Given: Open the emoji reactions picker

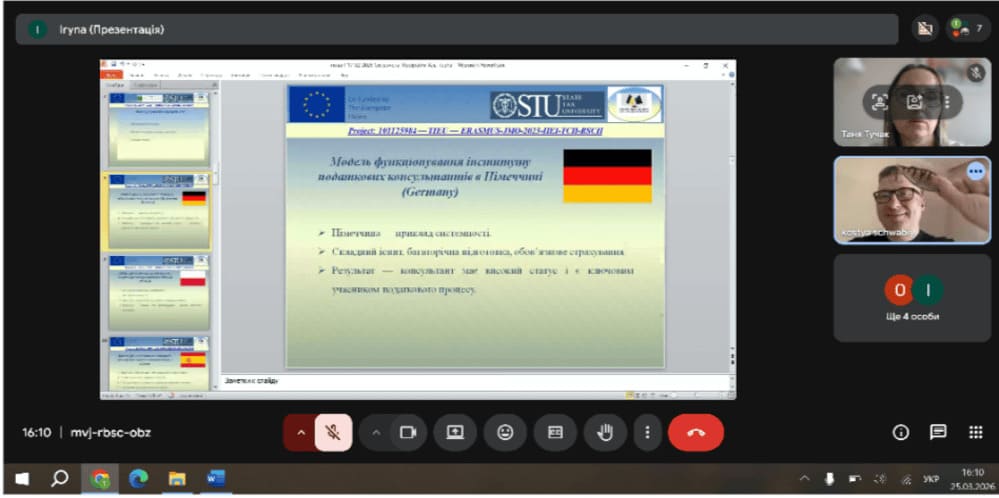Looking at the screenshot, I should (x=505, y=432).
